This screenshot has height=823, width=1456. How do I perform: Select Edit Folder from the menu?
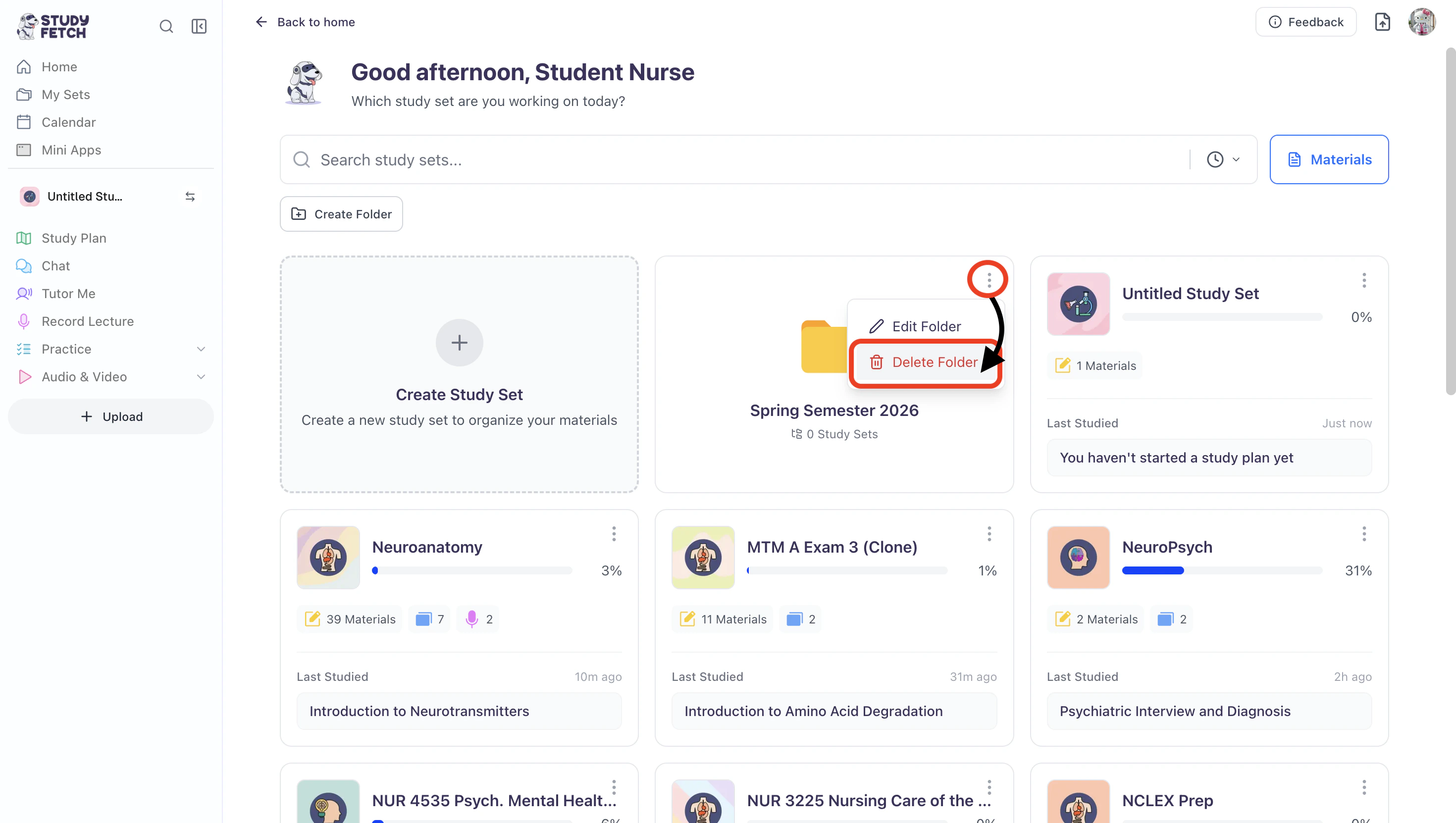[x=926, y=327]
